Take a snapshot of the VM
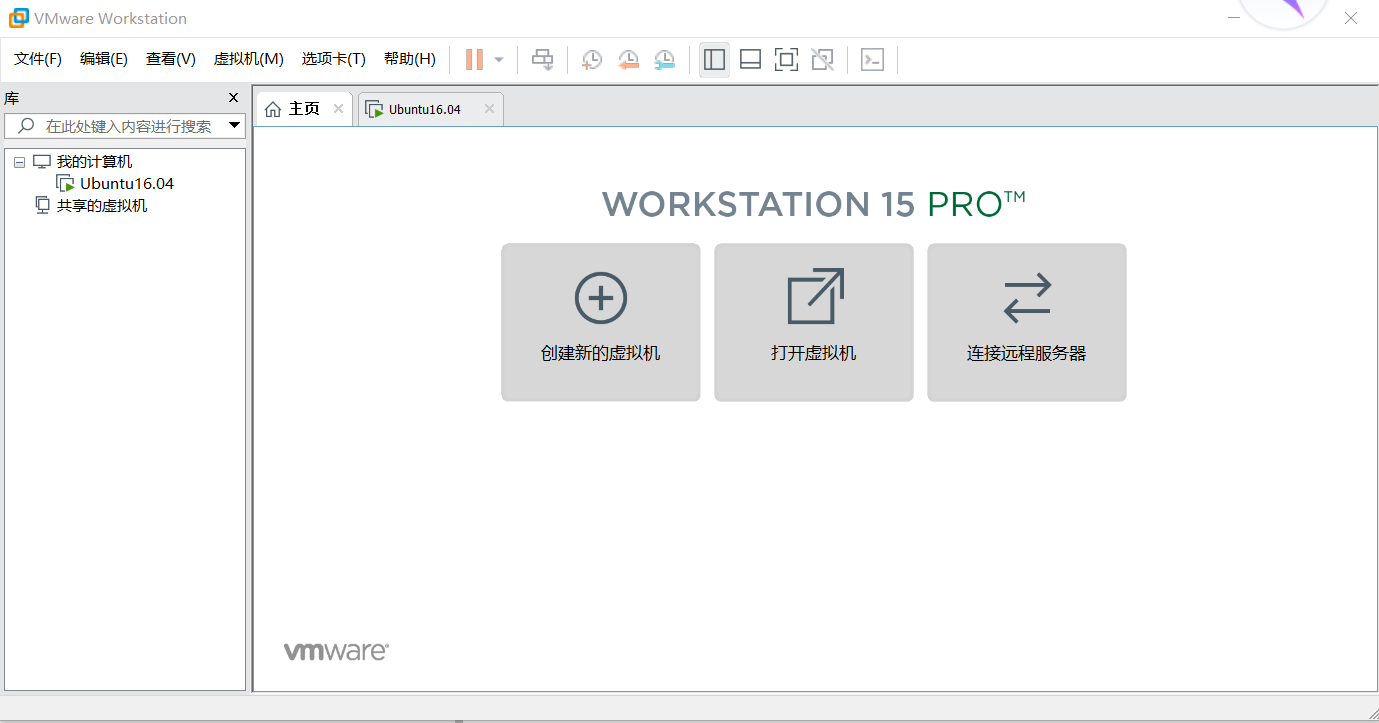 592,60
